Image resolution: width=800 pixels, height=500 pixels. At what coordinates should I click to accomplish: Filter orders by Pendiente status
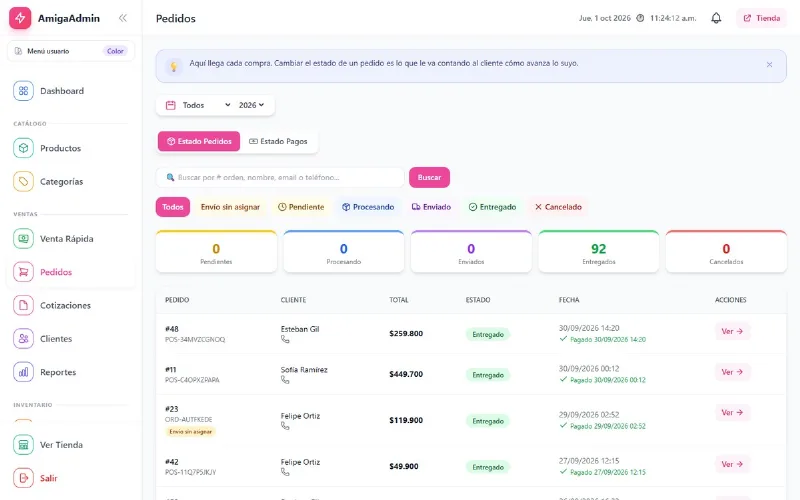301,207
